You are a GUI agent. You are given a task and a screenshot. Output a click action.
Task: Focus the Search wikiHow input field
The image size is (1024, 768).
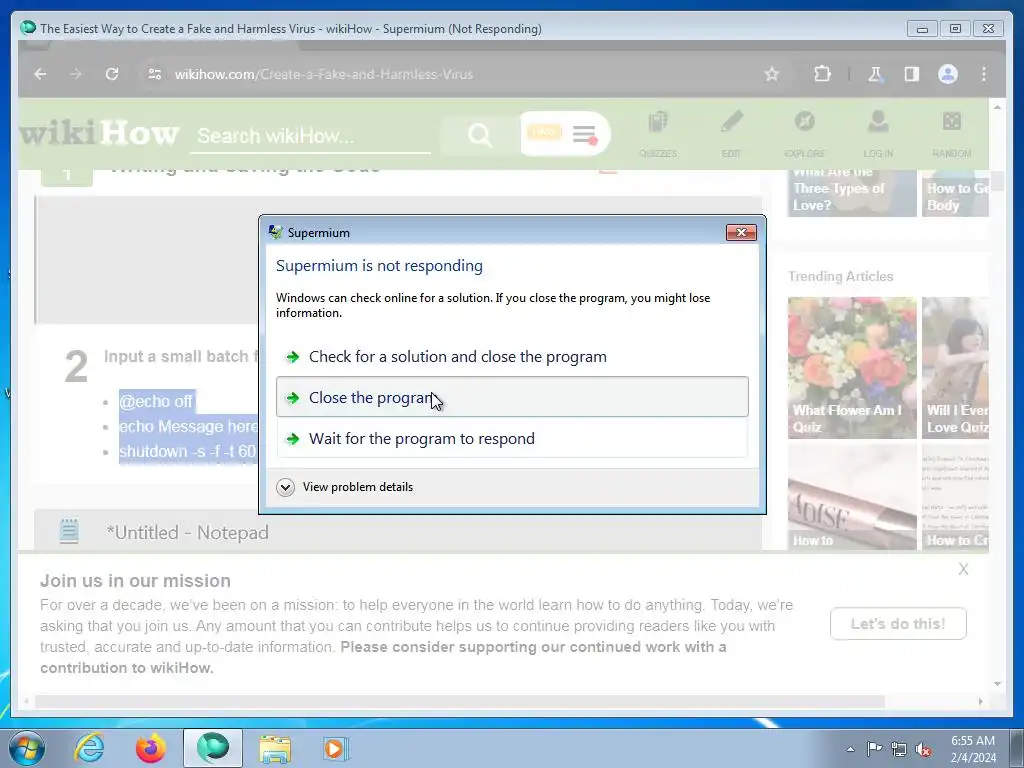tap(310, 136)
